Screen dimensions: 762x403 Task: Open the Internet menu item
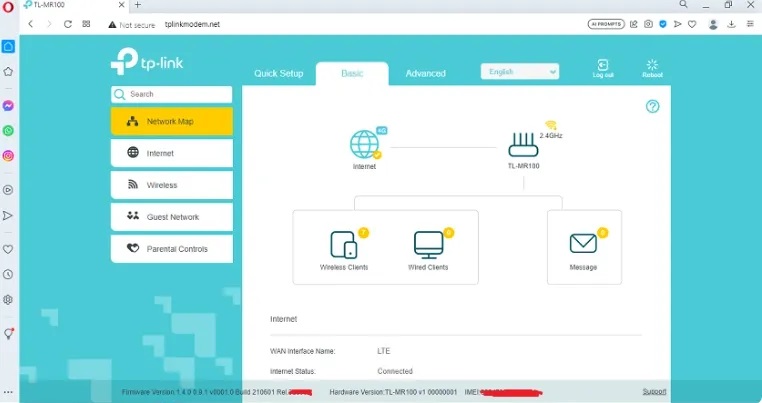tap(172, 153)
